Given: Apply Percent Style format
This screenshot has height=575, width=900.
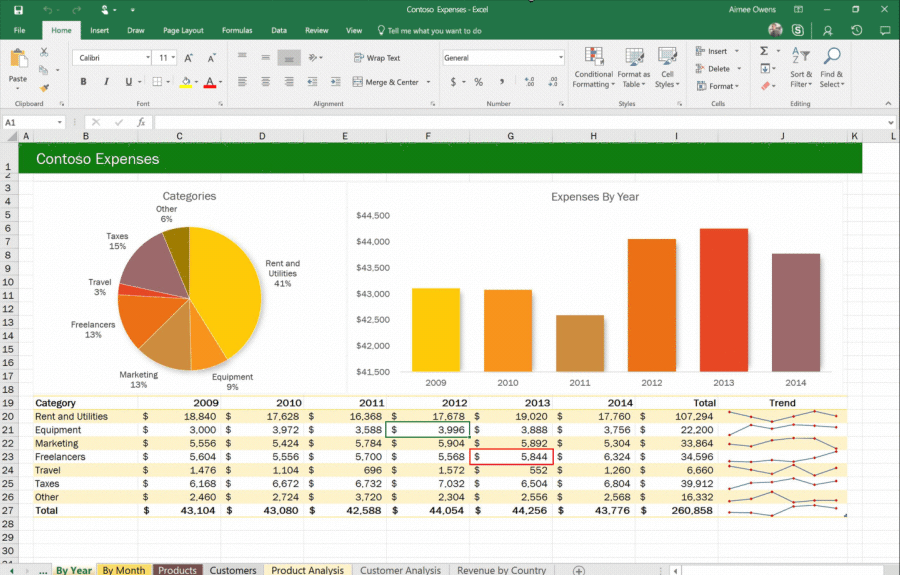Looking at the screenshot, I should tap(478, 82).
